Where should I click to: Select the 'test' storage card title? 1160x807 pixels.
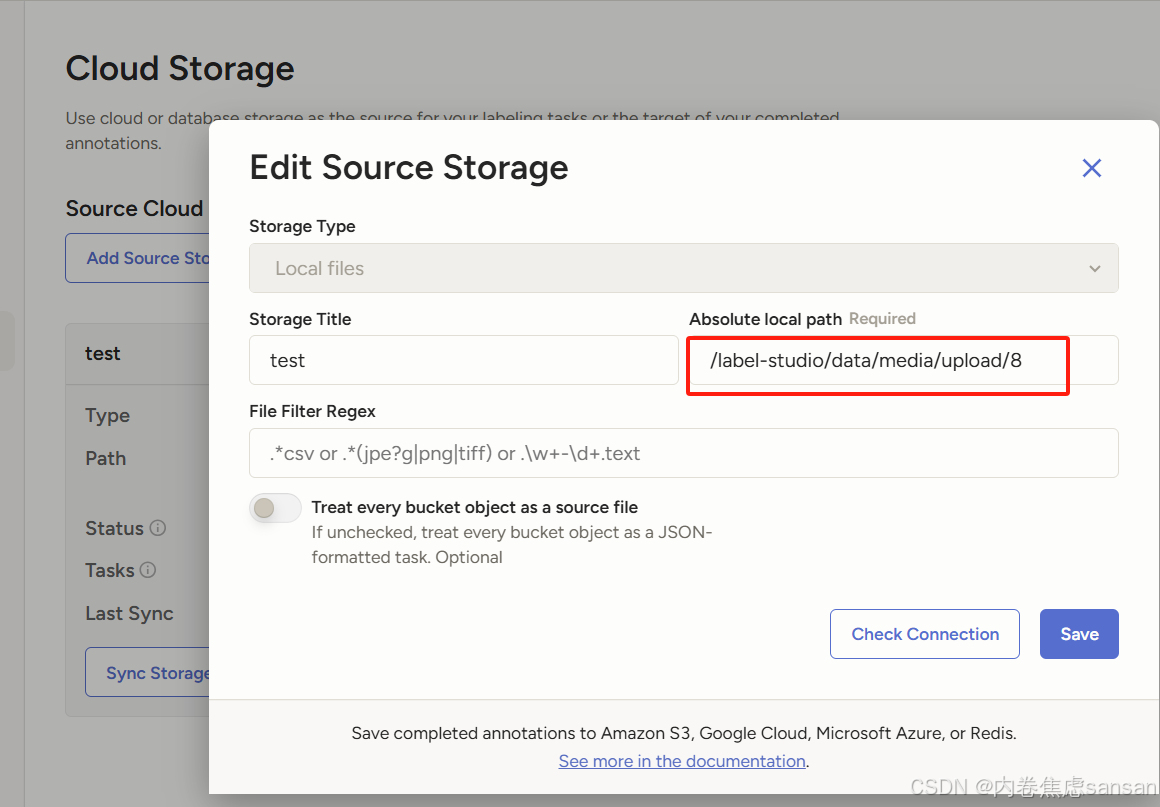point(103,353)
